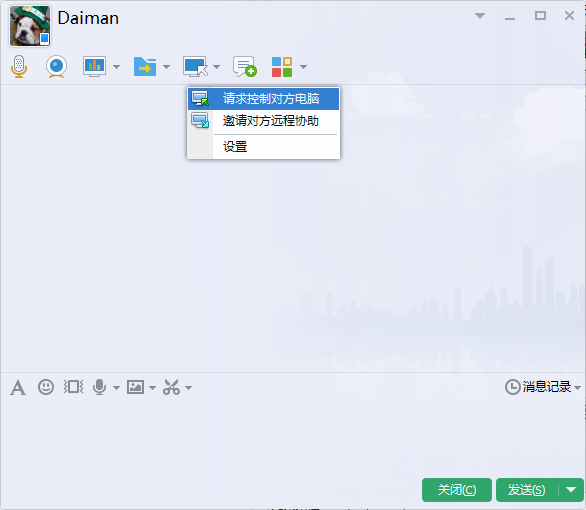Open the emoji smiley picker

(x=46, y=387)
